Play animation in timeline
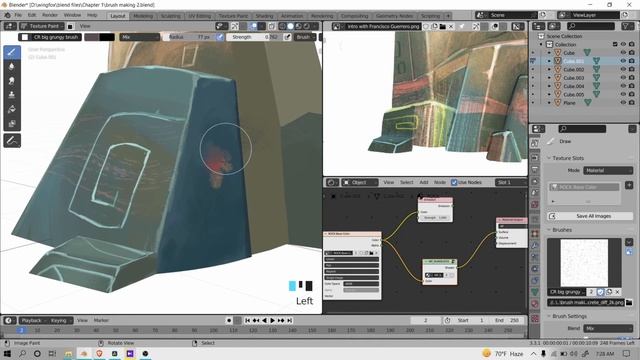 273,321
